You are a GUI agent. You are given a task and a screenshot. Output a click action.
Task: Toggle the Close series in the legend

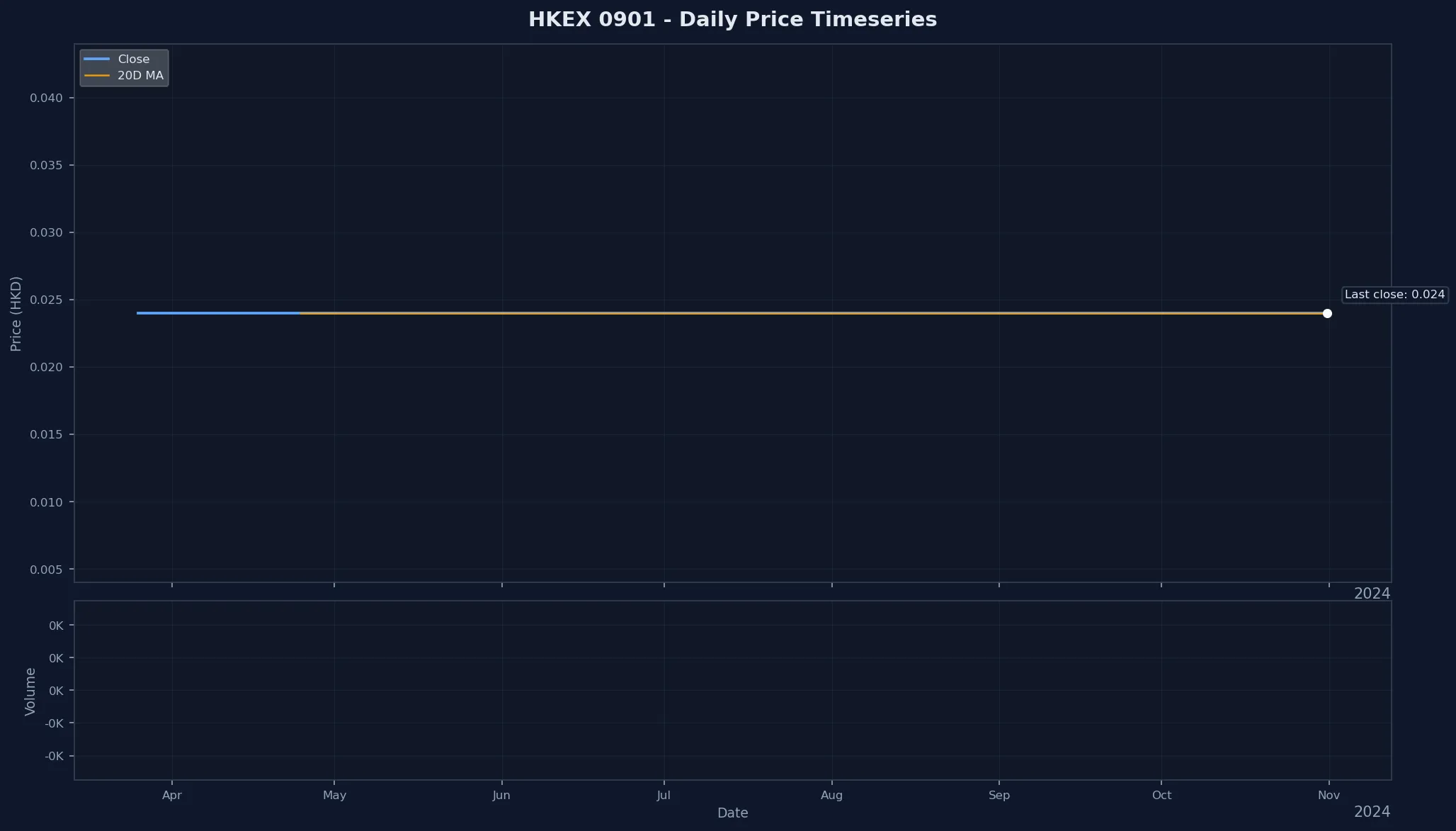[135, 59]
